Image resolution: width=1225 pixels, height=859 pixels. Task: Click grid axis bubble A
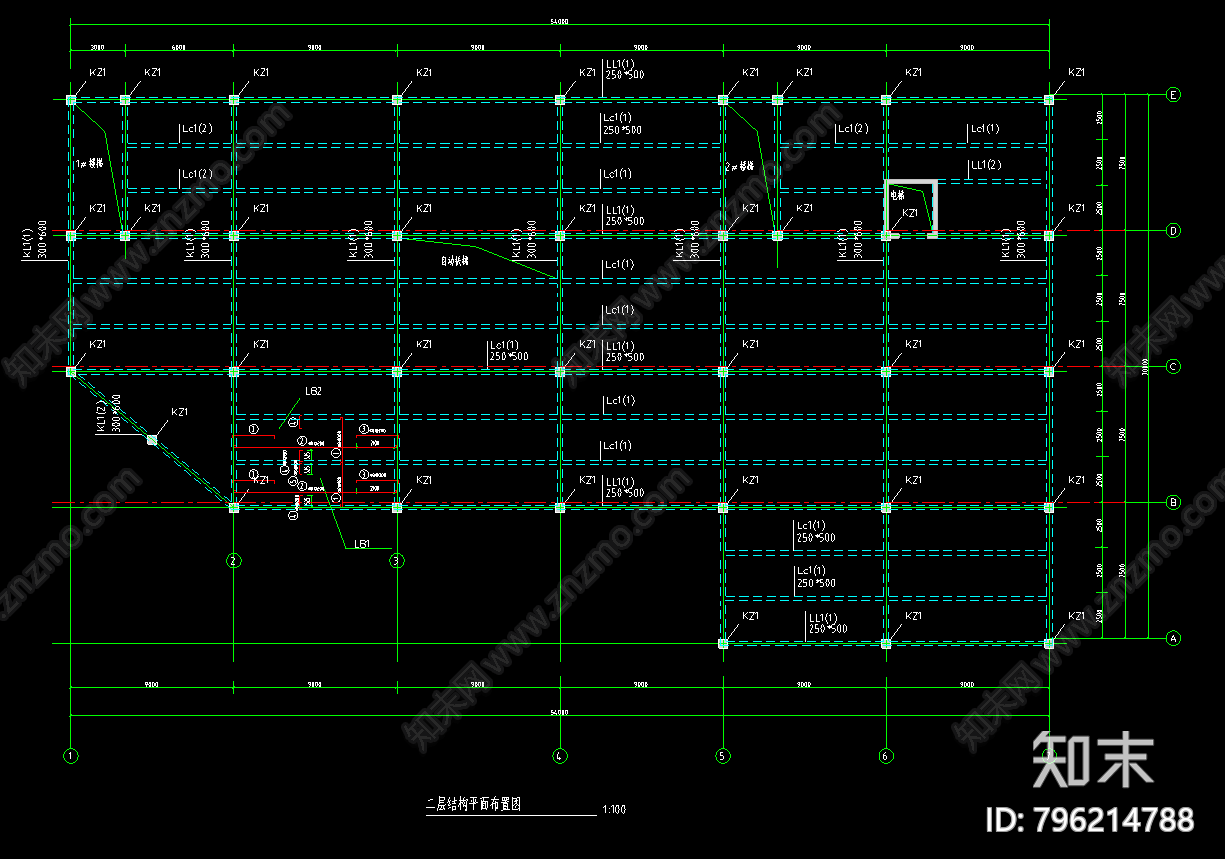click(1174, 638)
